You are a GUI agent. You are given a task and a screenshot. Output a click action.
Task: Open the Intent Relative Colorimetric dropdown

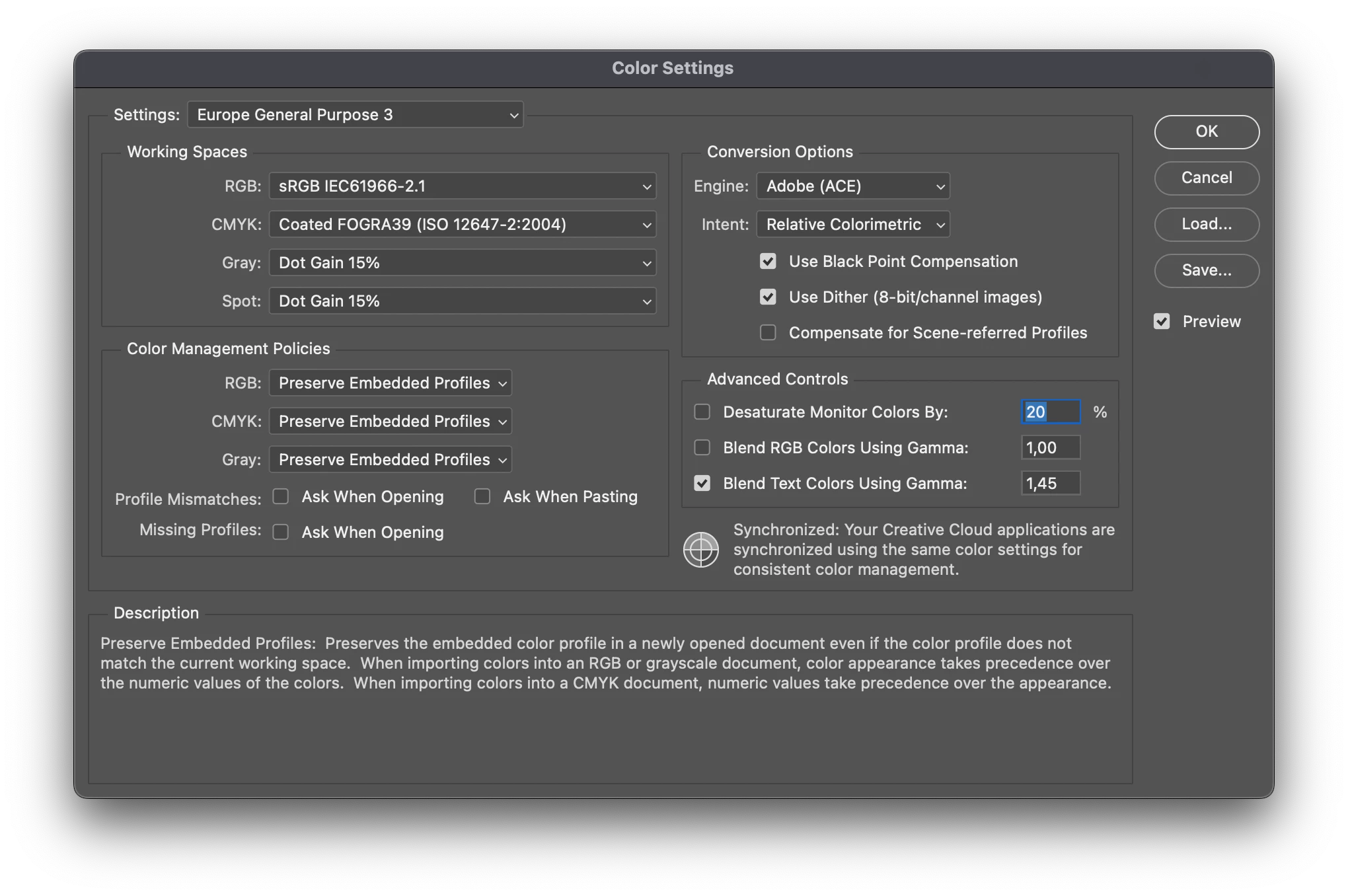852,225
